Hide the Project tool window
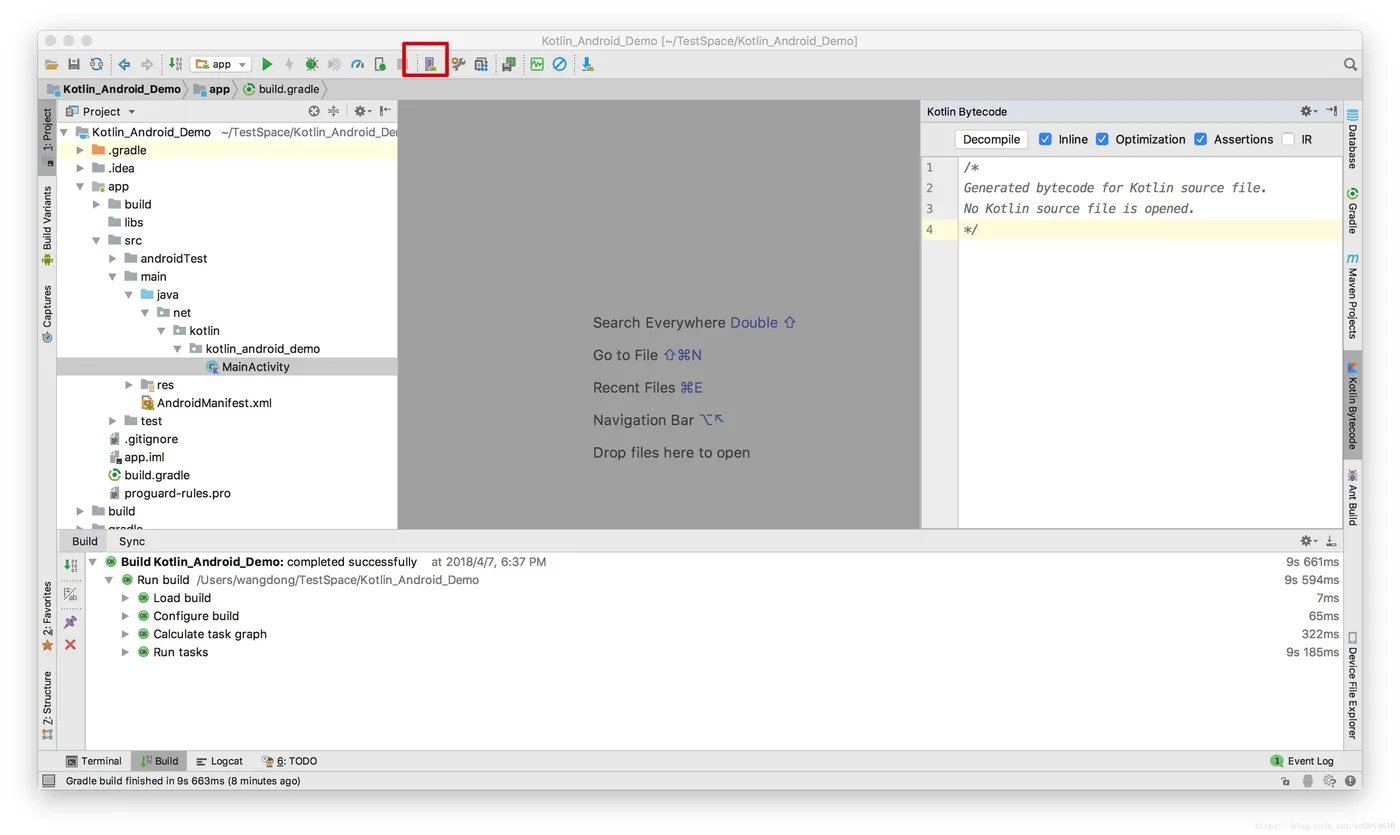This screenshot has height=835, width=1400. pos(385,111)
